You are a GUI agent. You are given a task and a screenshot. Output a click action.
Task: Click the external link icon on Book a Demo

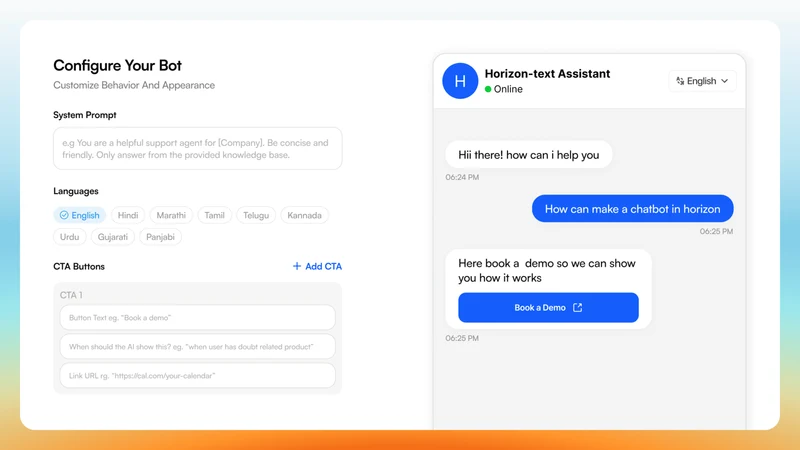point(578,308)
